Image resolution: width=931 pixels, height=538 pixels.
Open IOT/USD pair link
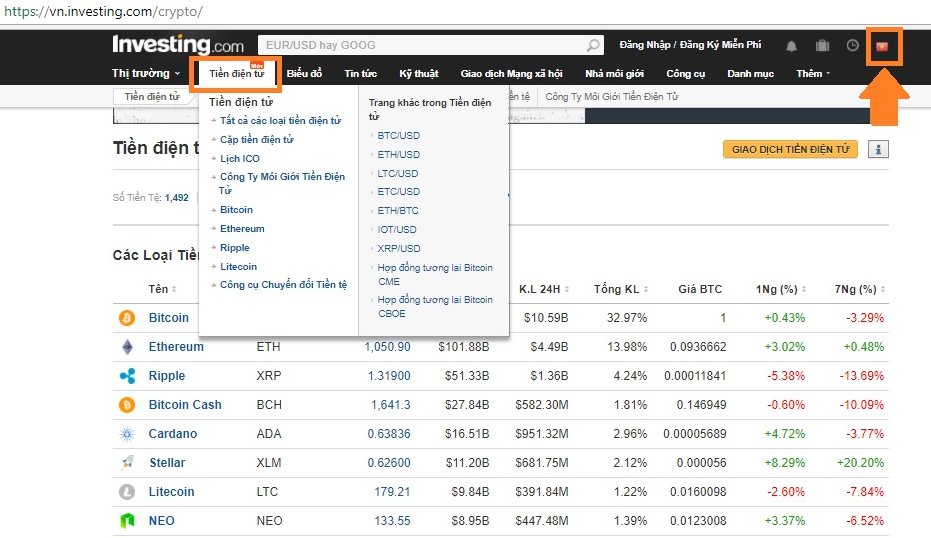click(397, 230)
